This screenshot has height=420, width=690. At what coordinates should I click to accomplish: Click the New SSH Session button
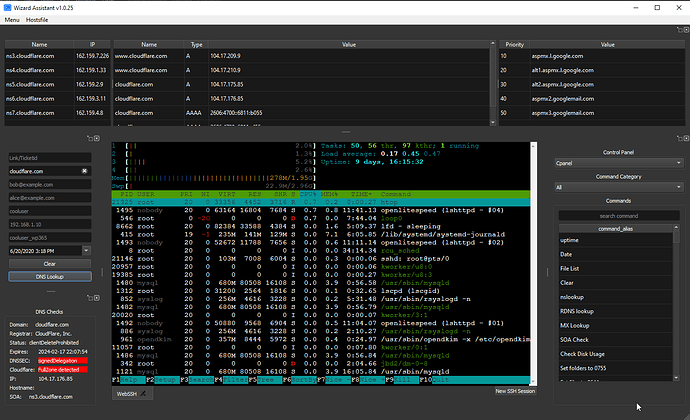coord(515,391)
